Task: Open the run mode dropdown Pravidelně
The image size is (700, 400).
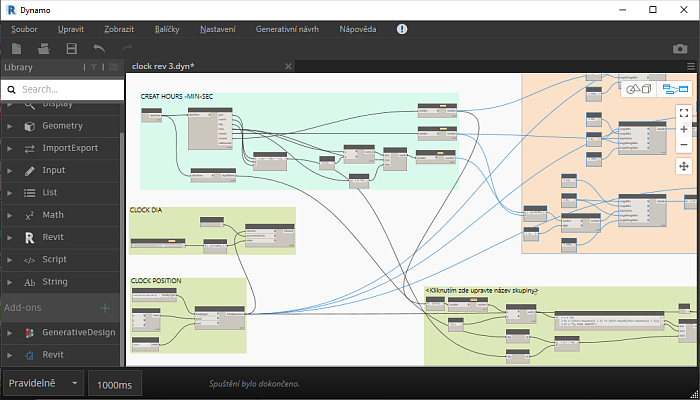Action: [x=42, y=383]
